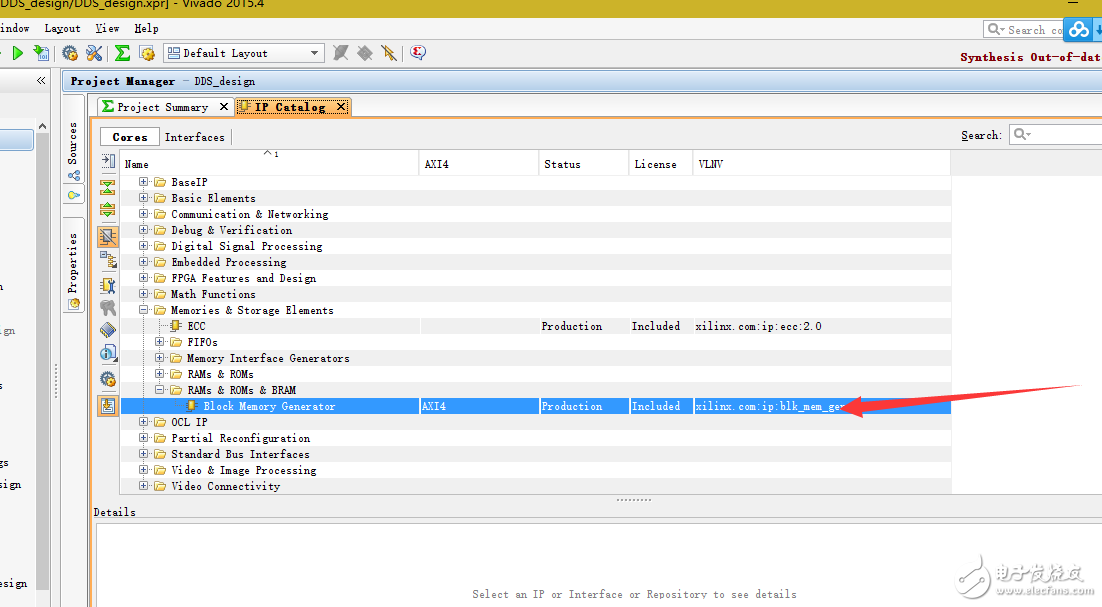The width and height of the screenshot is (1102, 607).
Task: Select the Run Synthesis Sigma icon
Action: (121, 54)
